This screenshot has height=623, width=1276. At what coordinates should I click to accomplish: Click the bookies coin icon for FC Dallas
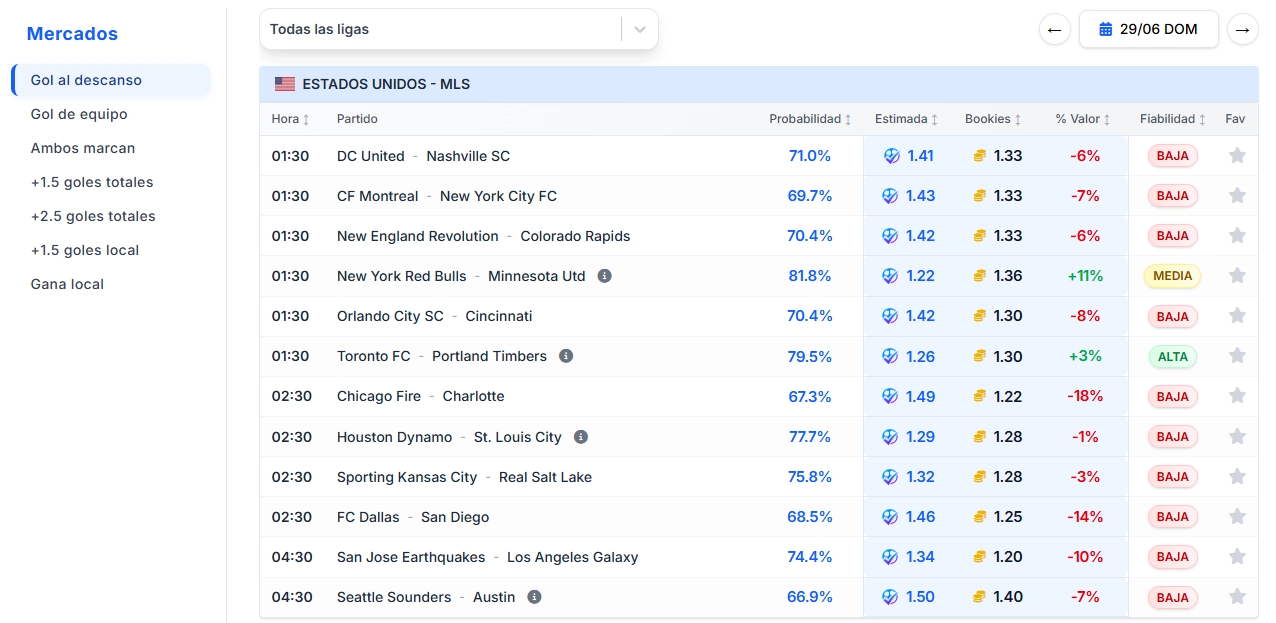point(980,517)
